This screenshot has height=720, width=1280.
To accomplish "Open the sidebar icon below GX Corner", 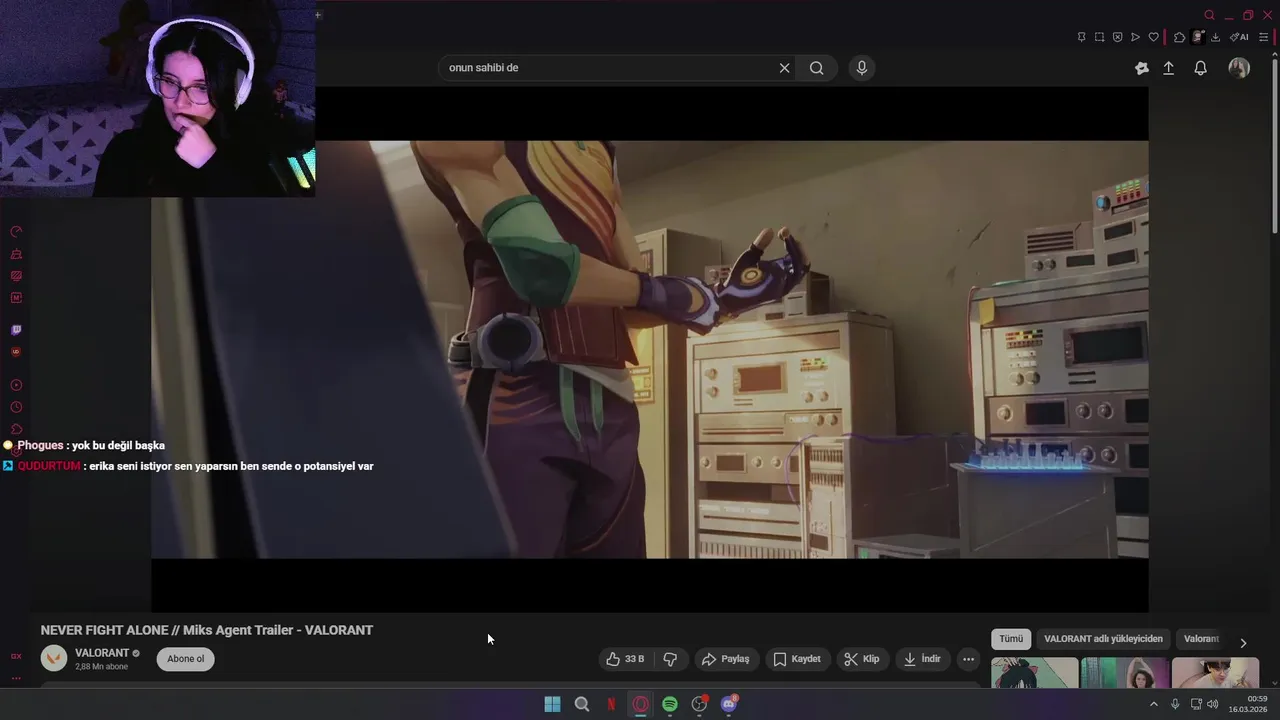I will pyautogui.click(x=16, y=276).
